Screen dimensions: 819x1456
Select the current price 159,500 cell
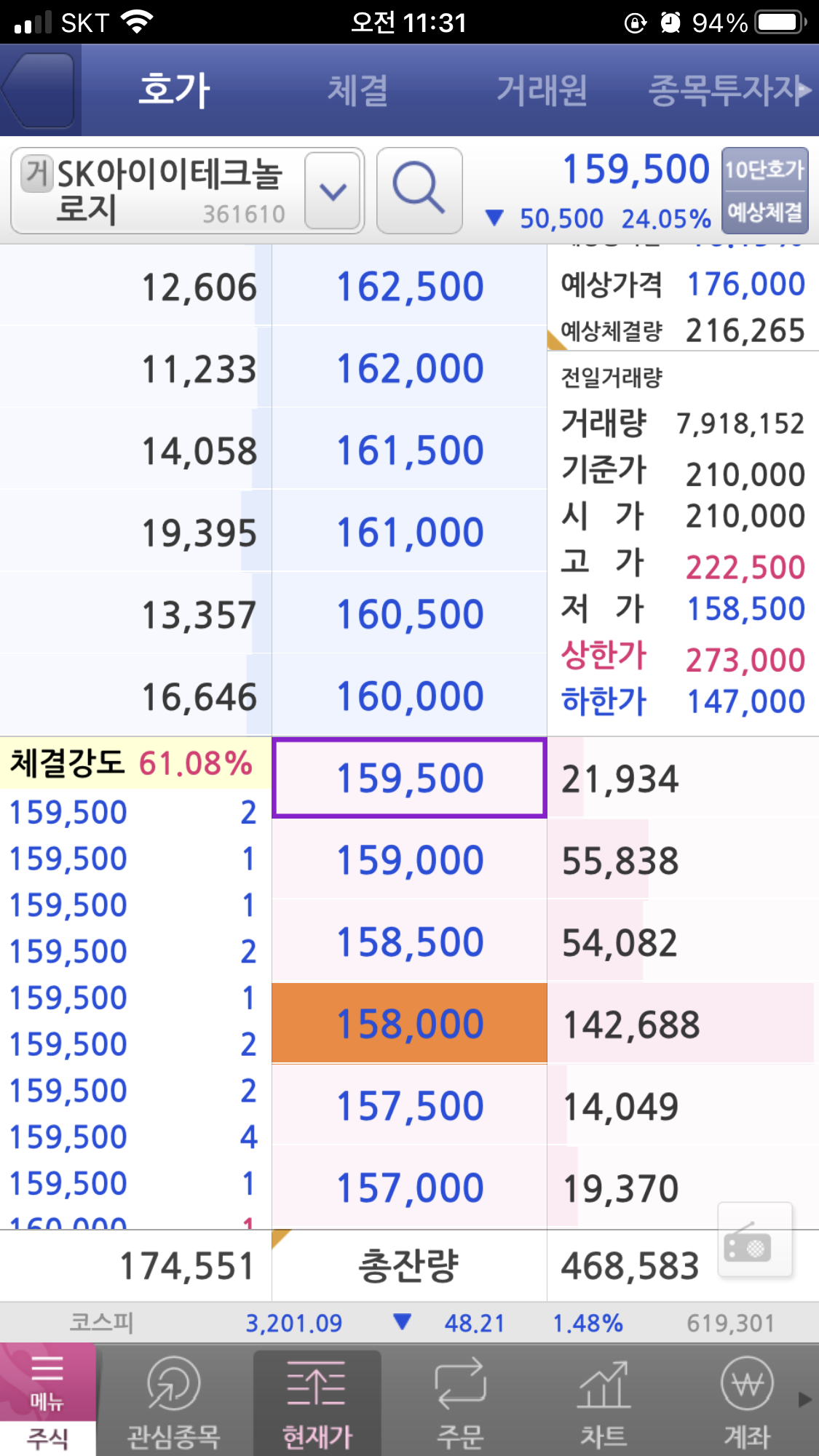click(x=409, y=778)
